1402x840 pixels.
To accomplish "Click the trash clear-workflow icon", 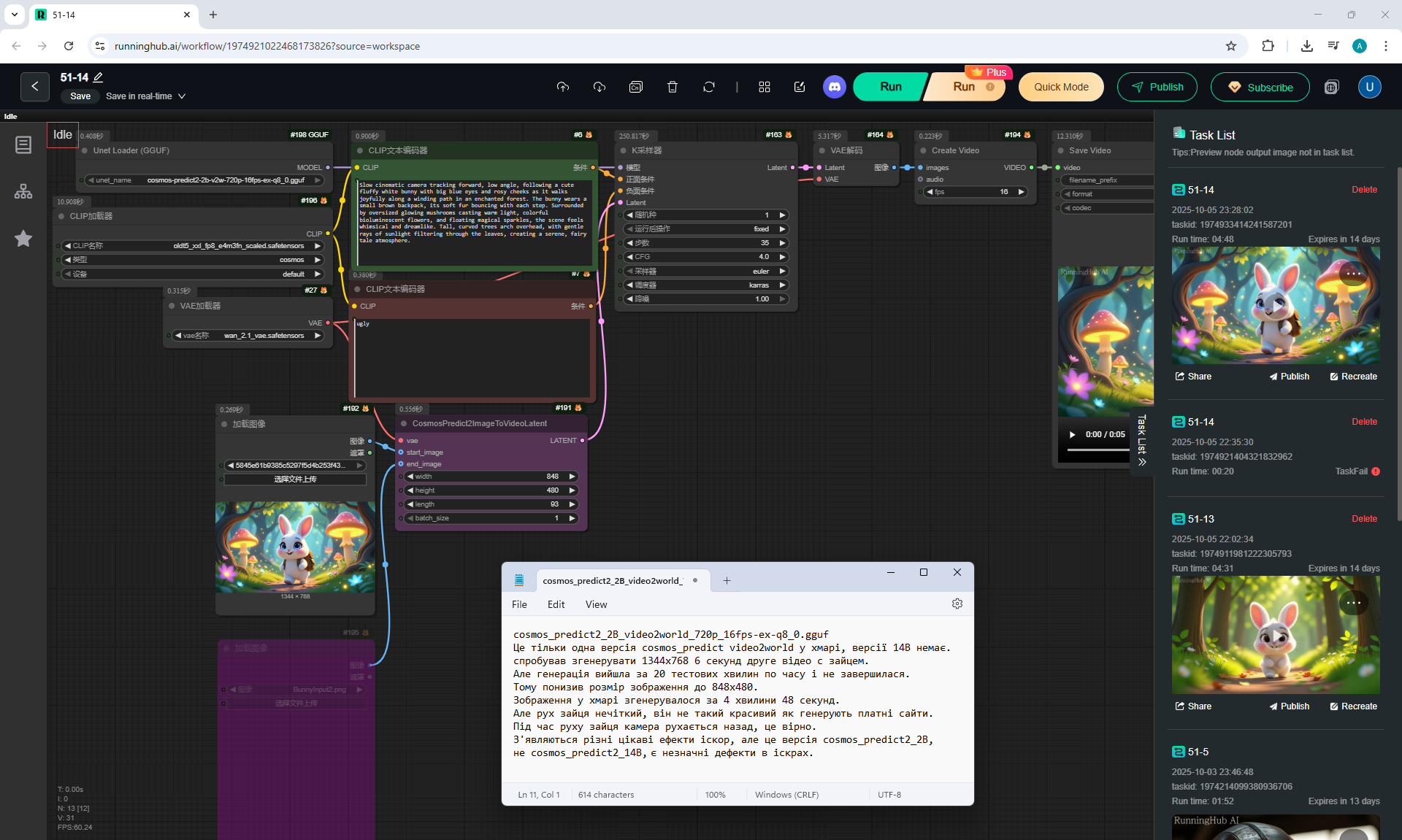I will 673,87.
